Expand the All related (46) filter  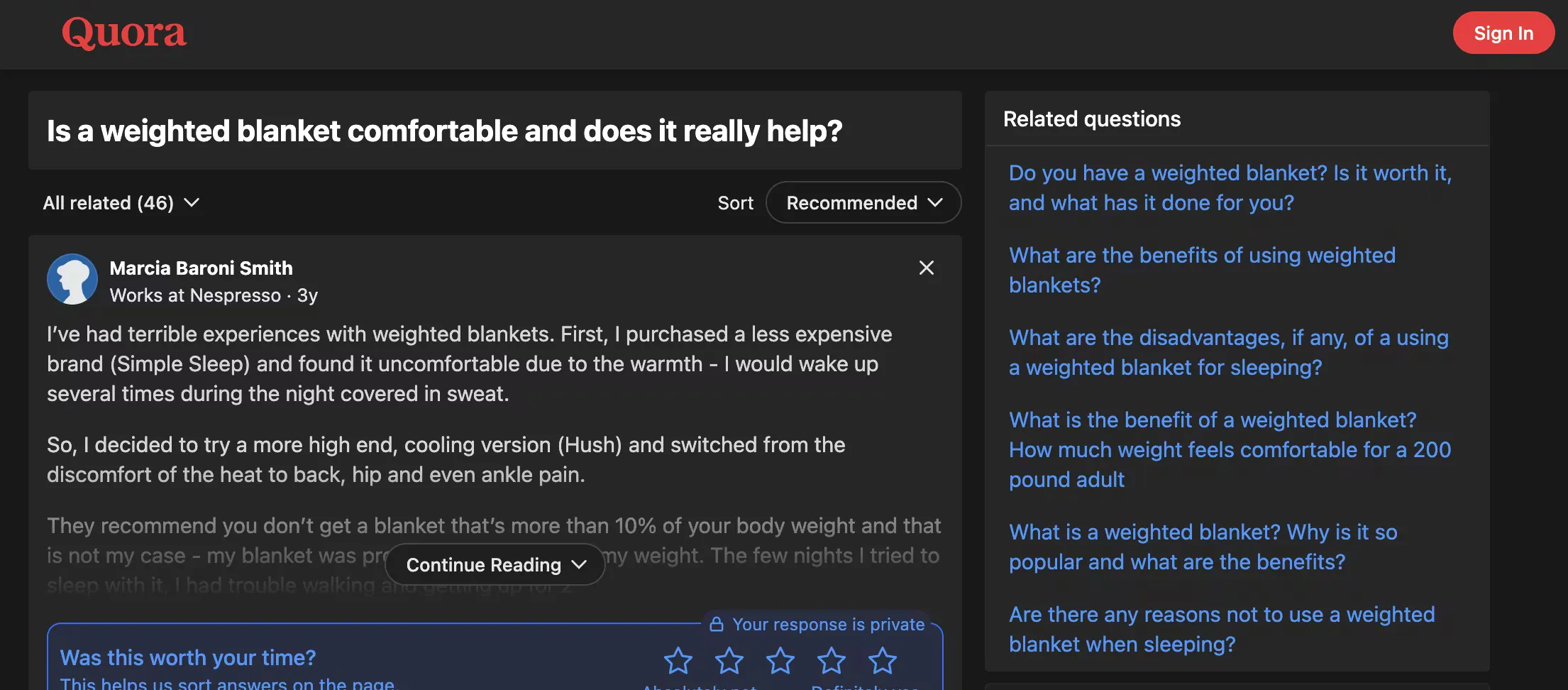(x=121, y=203)
